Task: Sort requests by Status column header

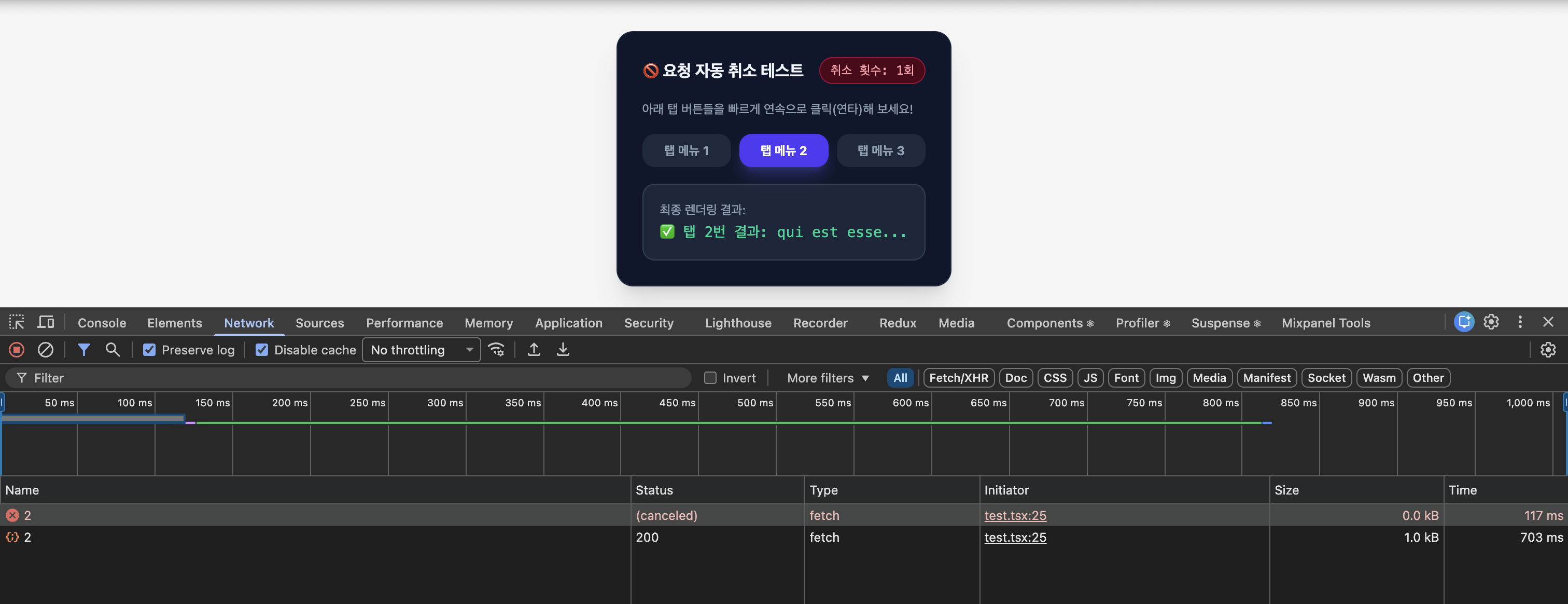Action: click(x=718, y=489)
